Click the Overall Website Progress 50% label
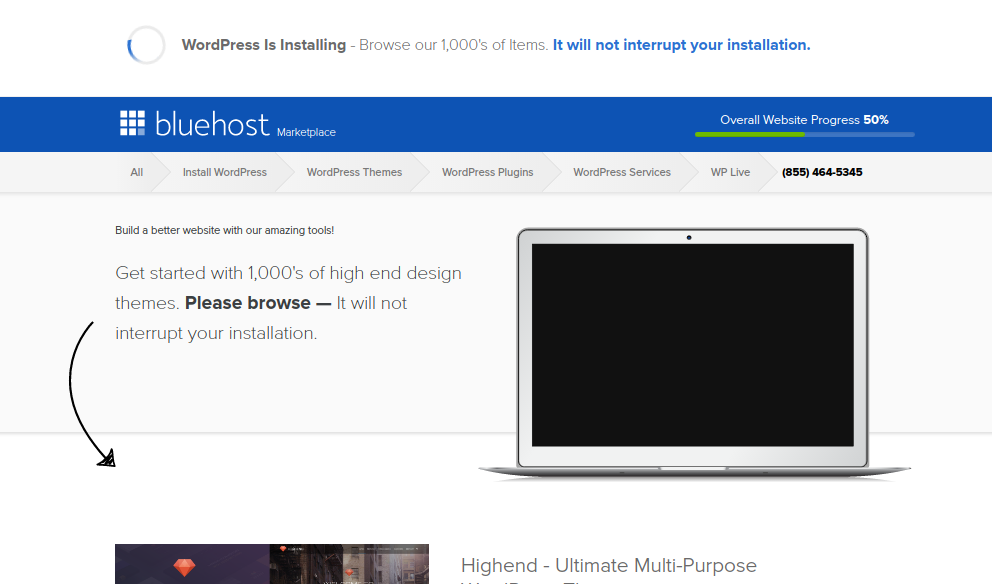The image size is (992, 584). [x=804, y=120]
